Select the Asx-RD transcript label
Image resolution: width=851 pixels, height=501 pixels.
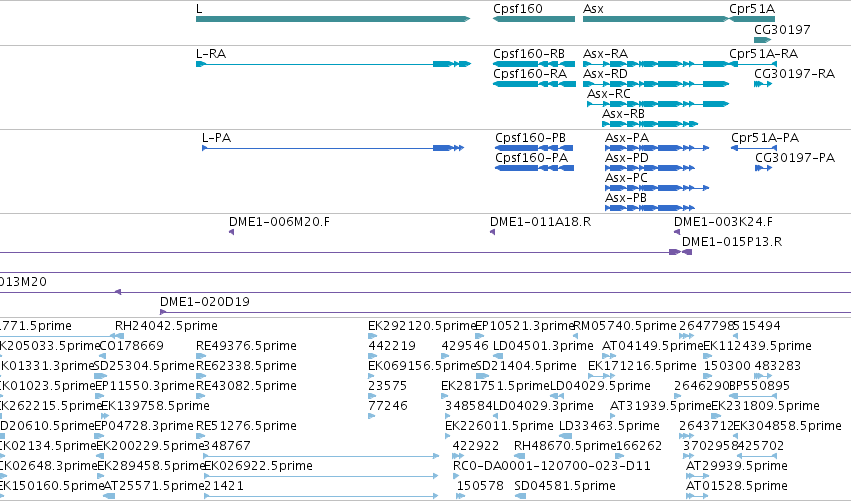605,74
